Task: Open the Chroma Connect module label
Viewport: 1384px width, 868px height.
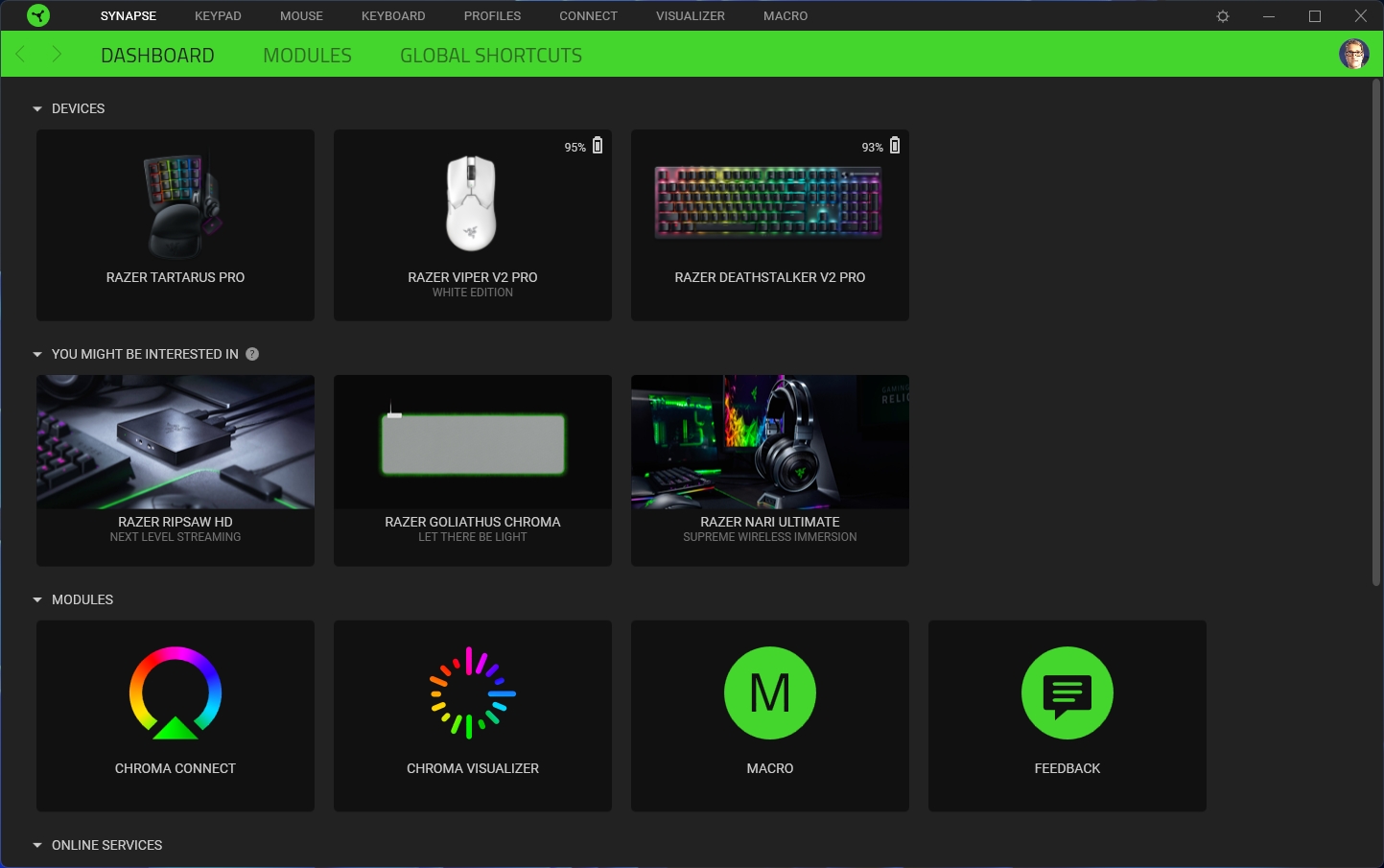Action: click(x=176, y=768)
